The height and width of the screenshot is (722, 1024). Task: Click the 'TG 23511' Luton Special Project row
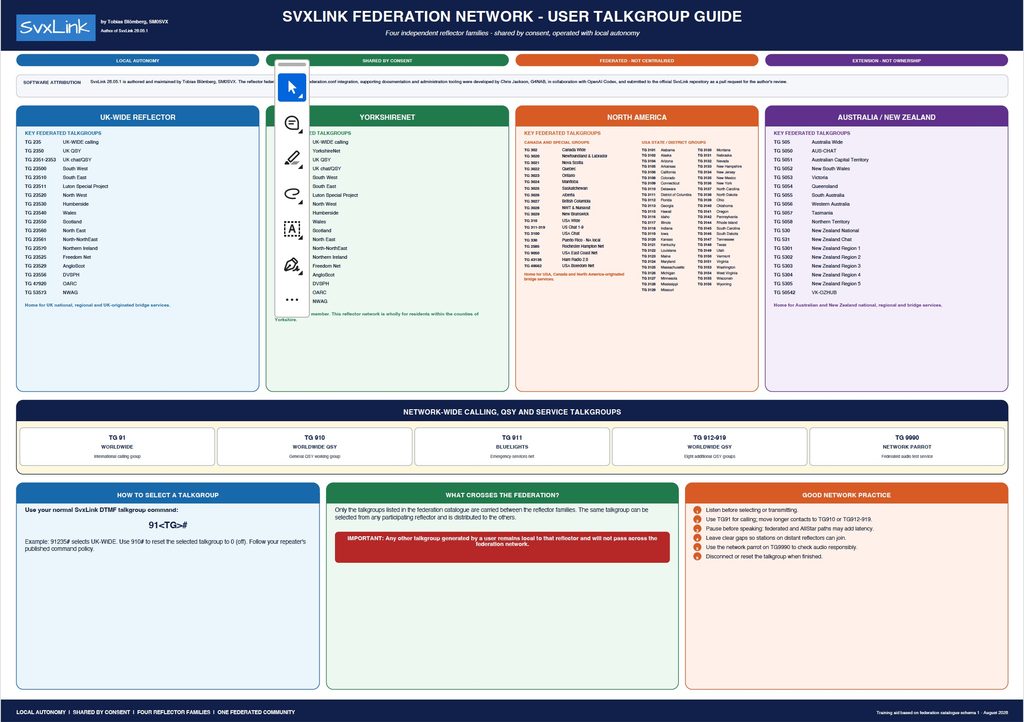[x=67, y=186]
